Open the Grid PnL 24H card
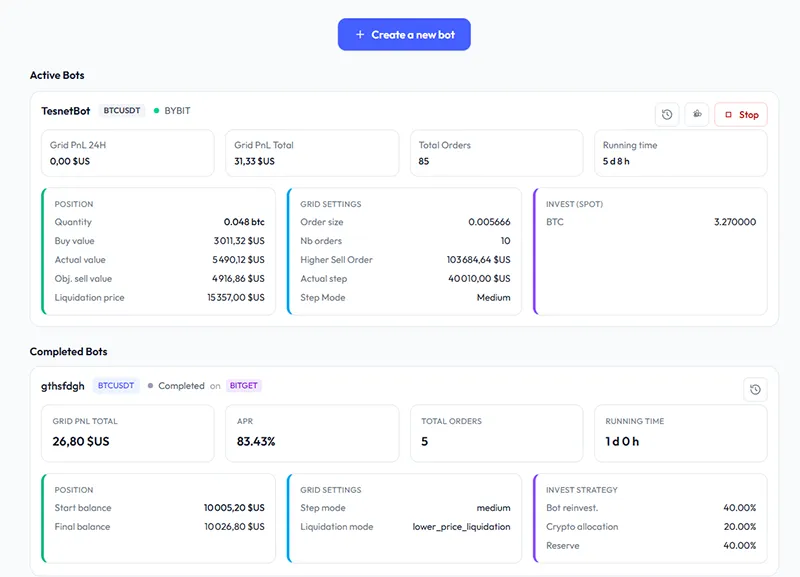Viewport: 800px width, 577px height. [128, 153]
